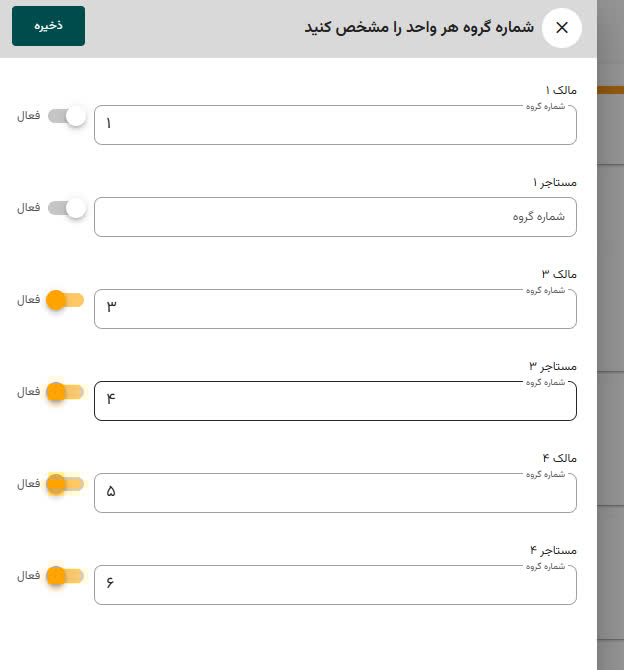Close the group number dialog
Screen dimensions: 624x670
[x=561, y=28]
